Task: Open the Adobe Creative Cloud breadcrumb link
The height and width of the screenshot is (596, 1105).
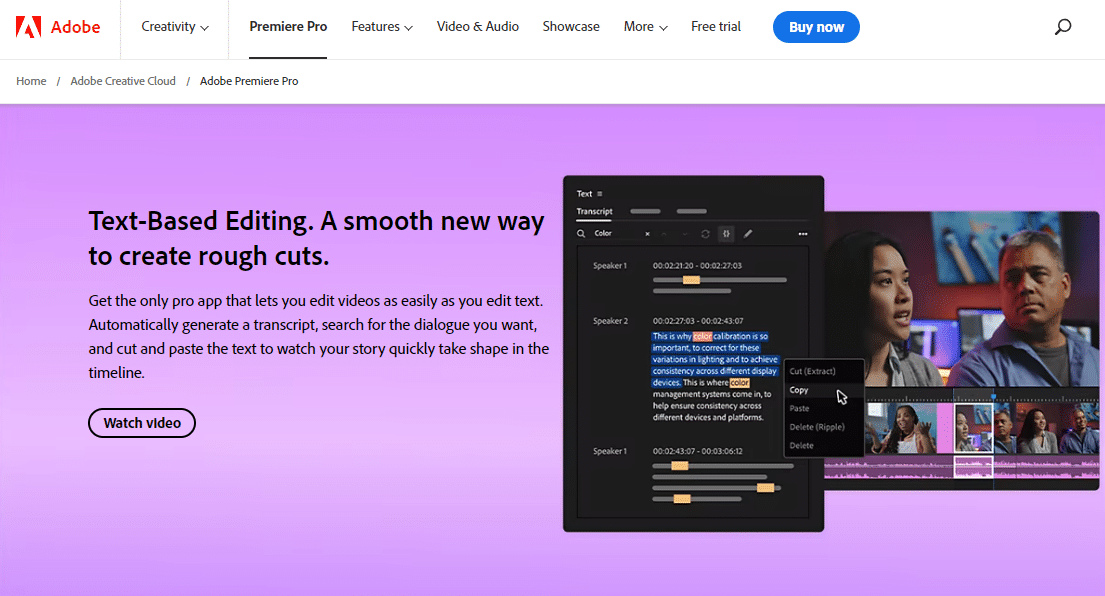Action: click(x=123, y=81)
